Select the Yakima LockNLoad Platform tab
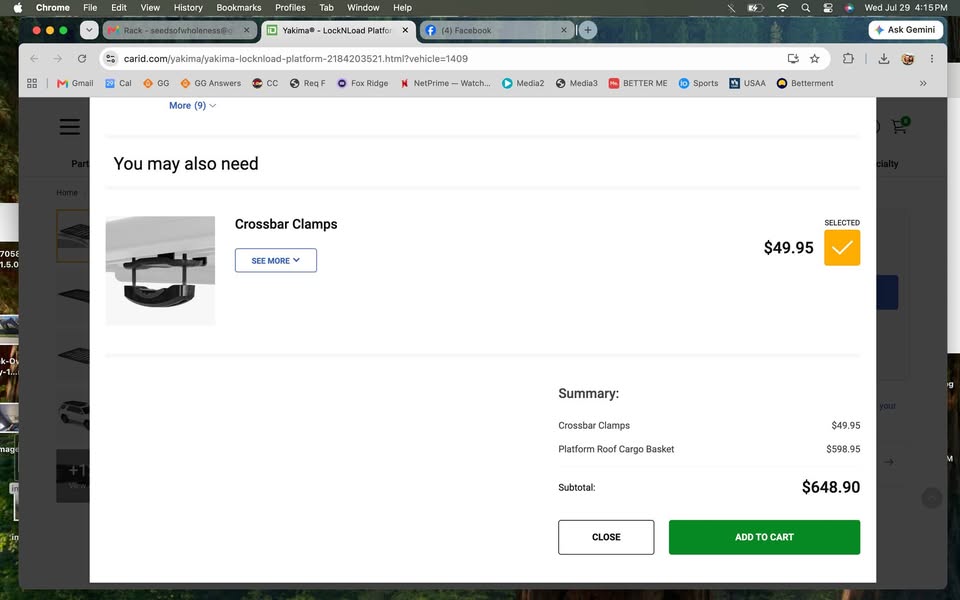Image resolution: width=960 pixels, height=600 pixels. pos(337,30)
